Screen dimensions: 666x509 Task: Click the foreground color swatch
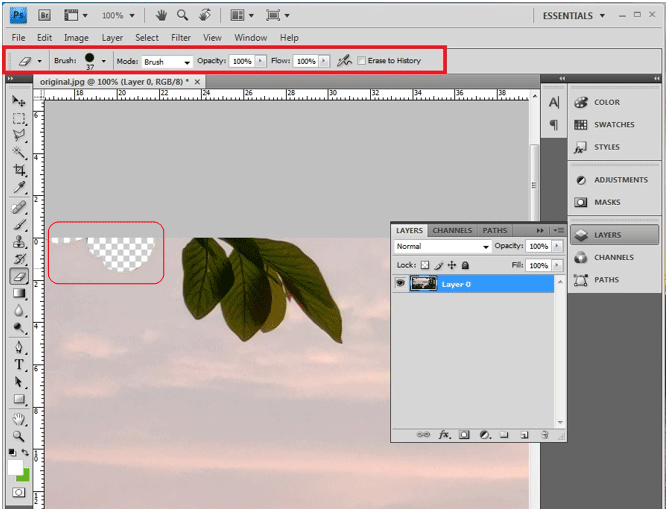[x=15, y=467]
